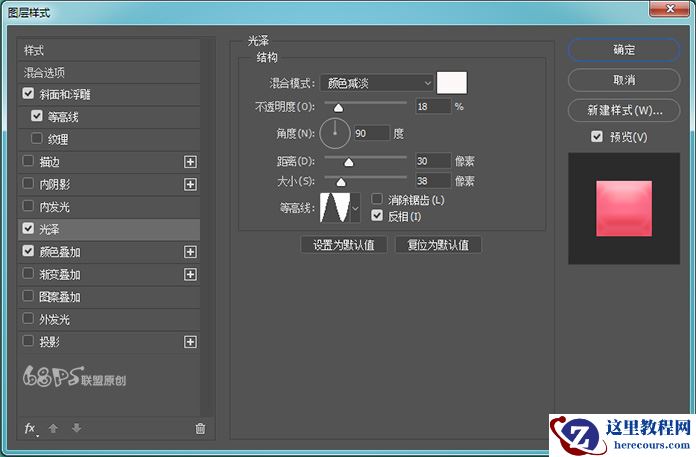696x457 pixels.
Task: Enable the 内阴影 checkbox
Action: 28,183
